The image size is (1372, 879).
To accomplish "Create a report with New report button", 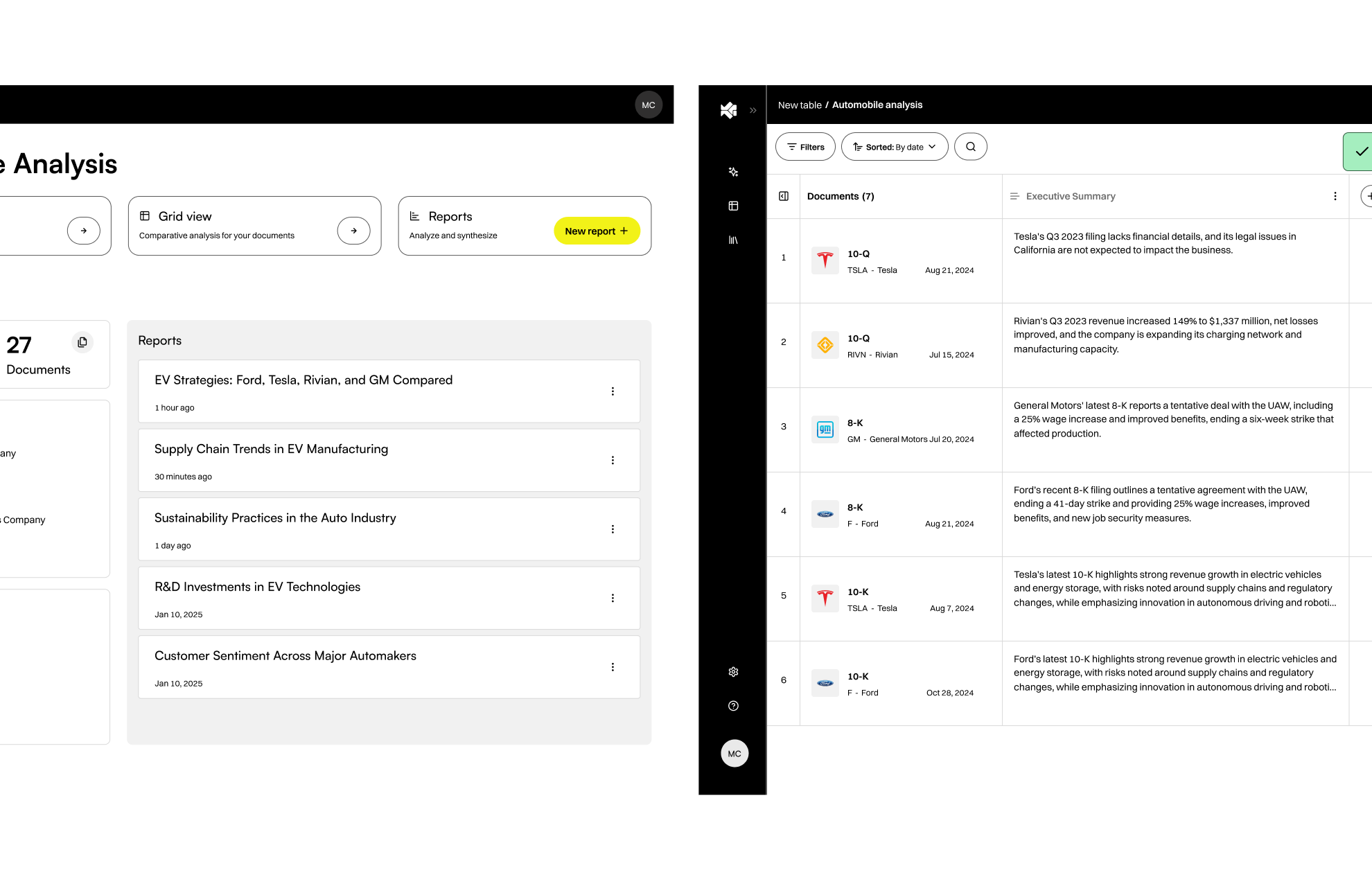I will point(597,231).
